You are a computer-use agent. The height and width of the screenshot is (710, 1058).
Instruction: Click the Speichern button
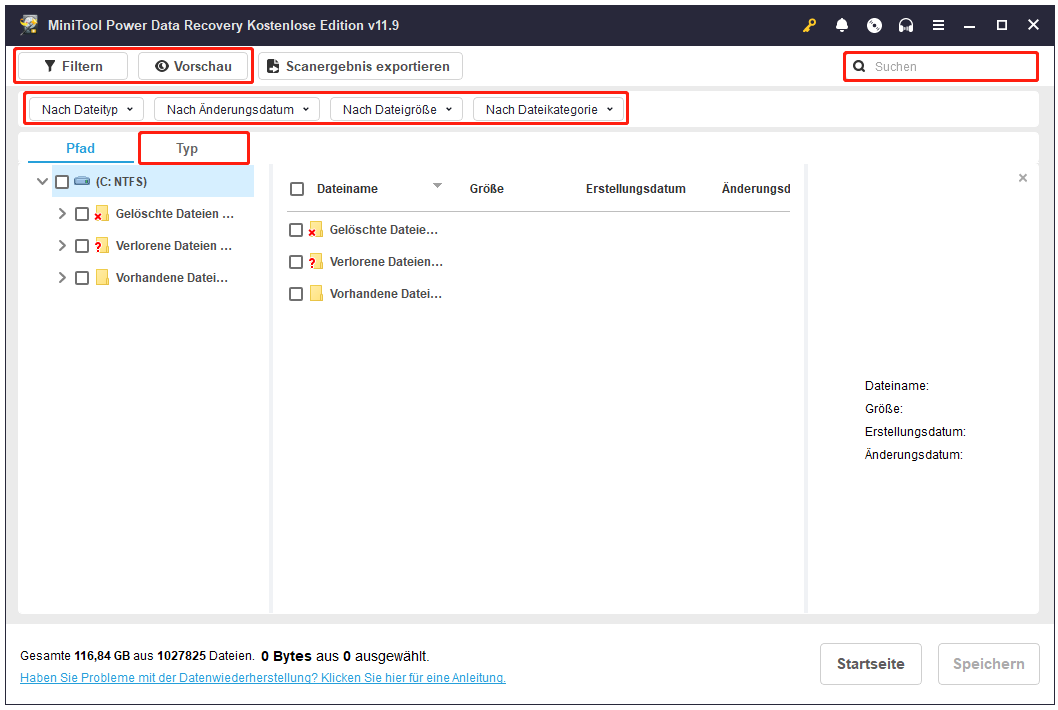point(989,664)
